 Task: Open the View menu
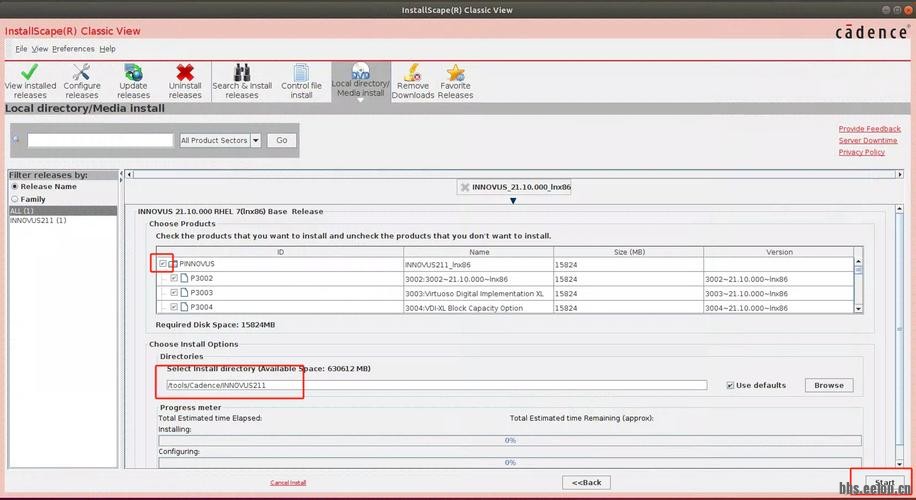coord(40,49)
